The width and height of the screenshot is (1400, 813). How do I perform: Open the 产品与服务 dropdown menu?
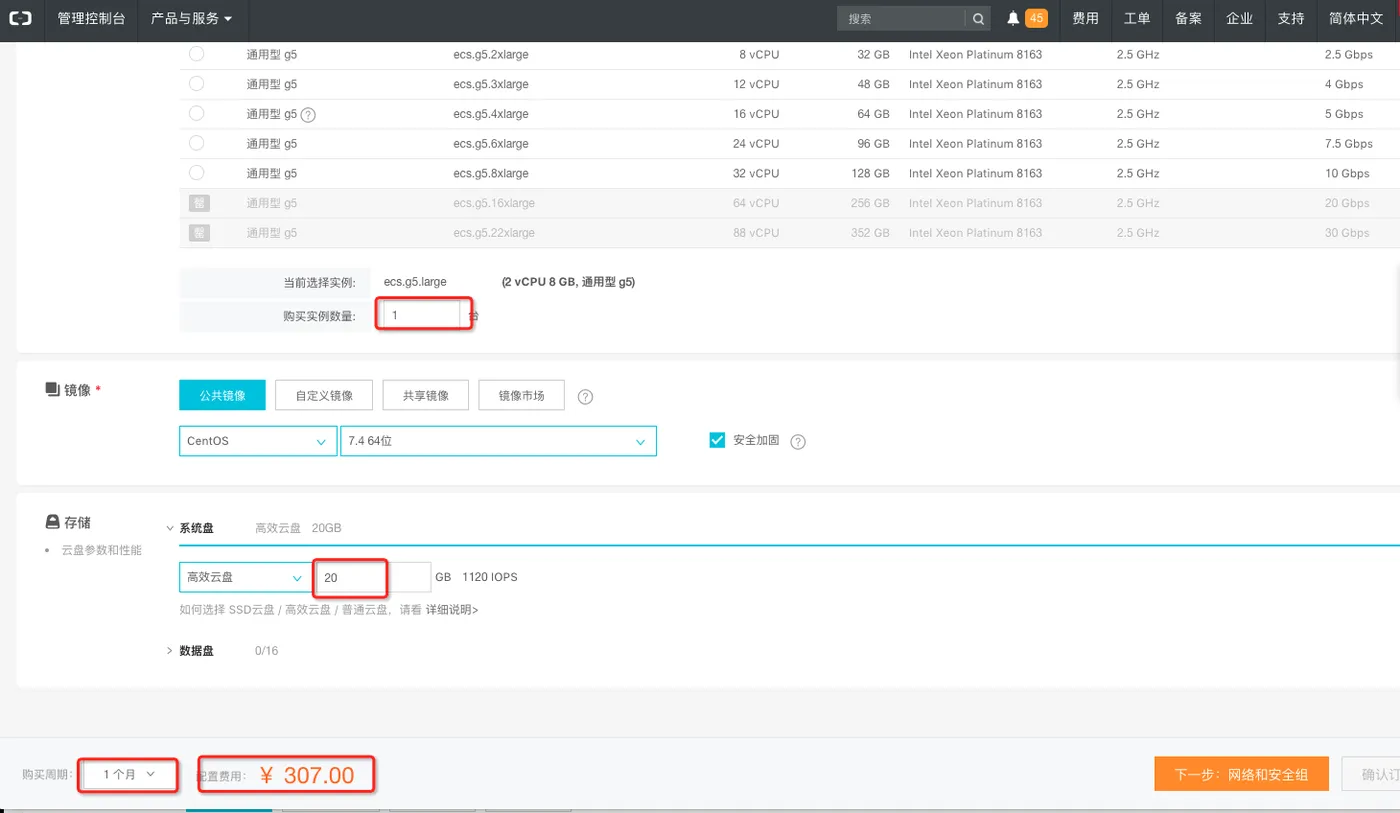(x=191, y=19)
